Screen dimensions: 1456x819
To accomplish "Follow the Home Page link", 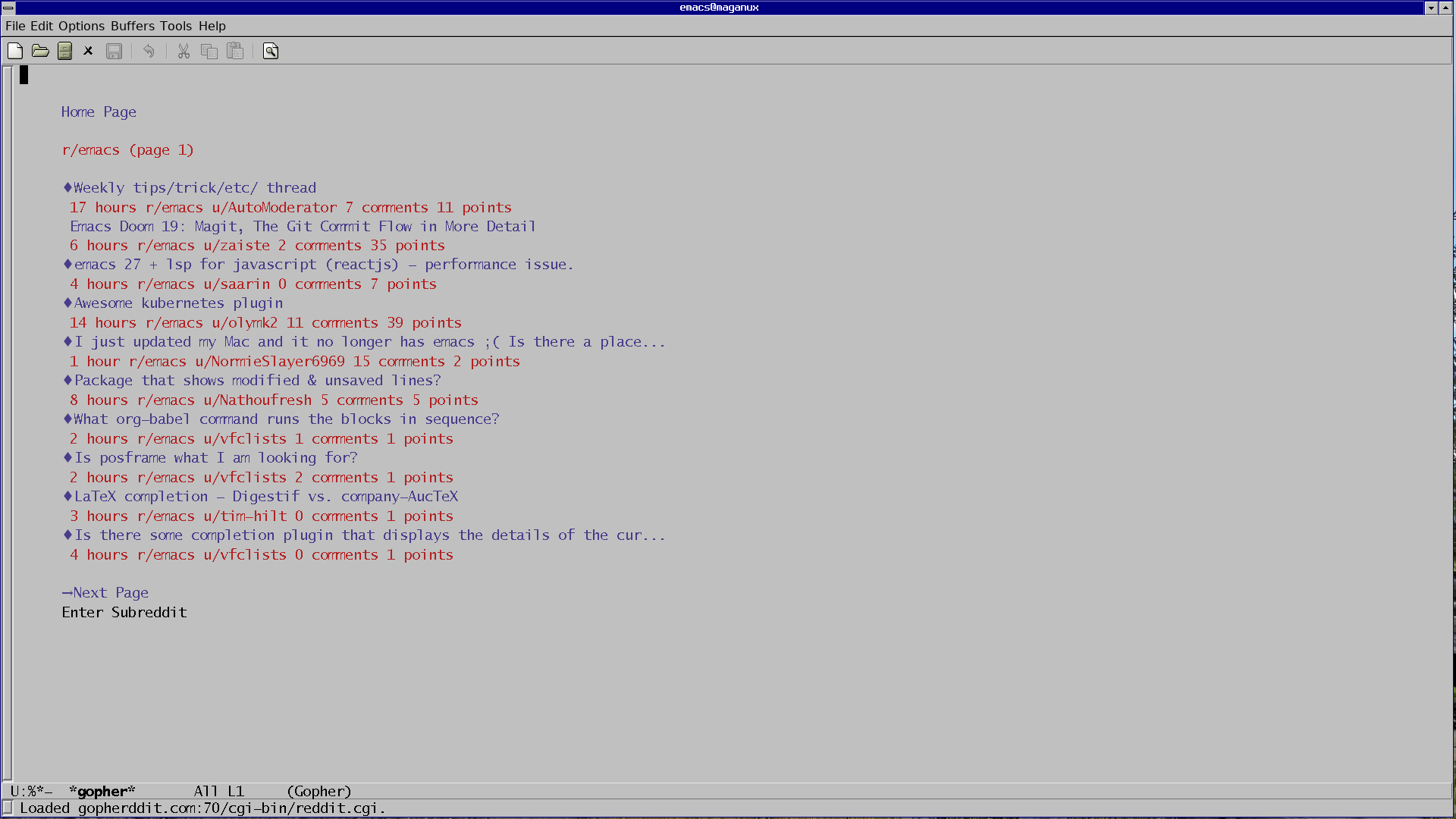I will [99, 112].
